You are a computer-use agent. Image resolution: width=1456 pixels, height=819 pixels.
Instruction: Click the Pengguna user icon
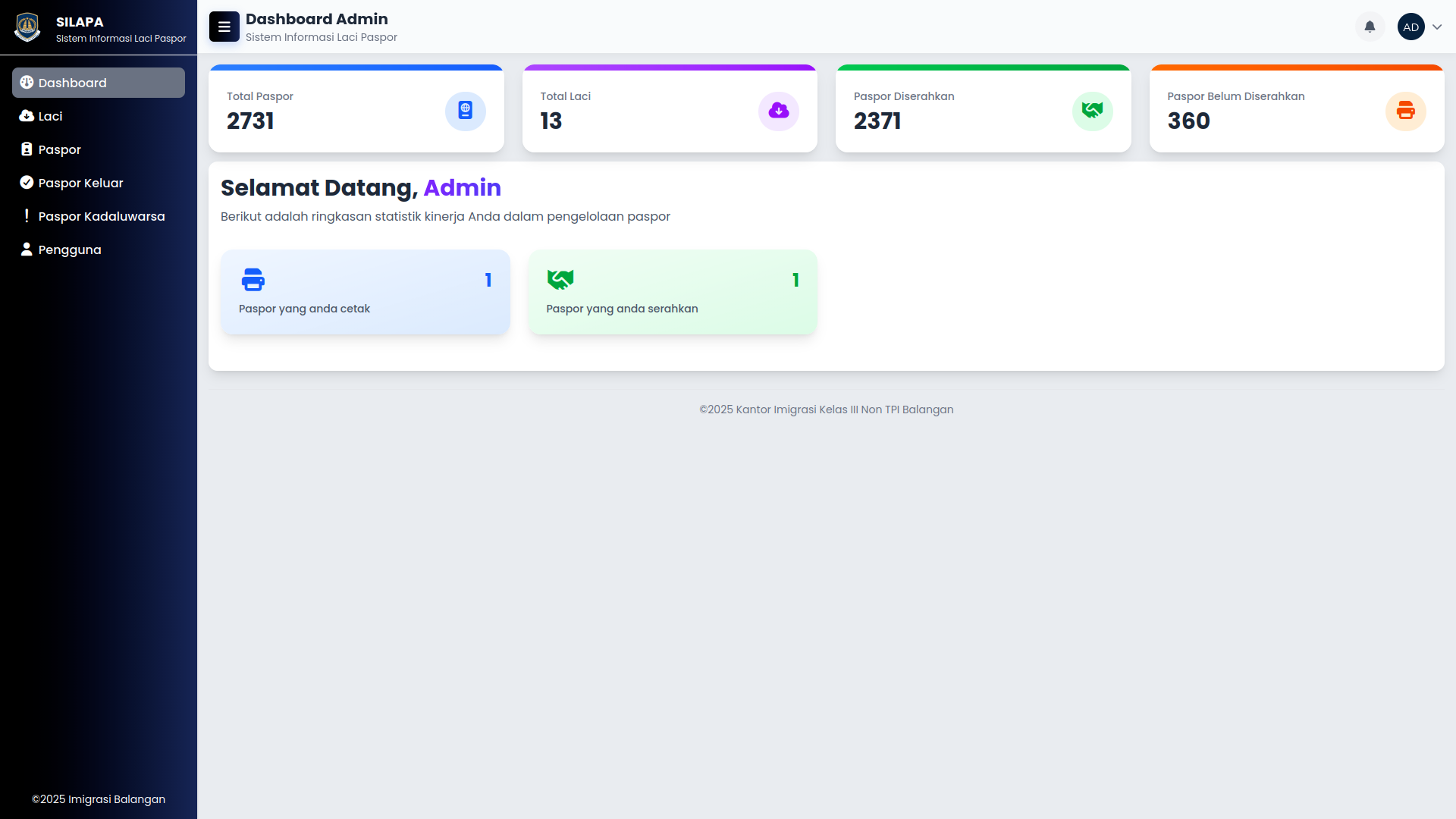(27, 249)
